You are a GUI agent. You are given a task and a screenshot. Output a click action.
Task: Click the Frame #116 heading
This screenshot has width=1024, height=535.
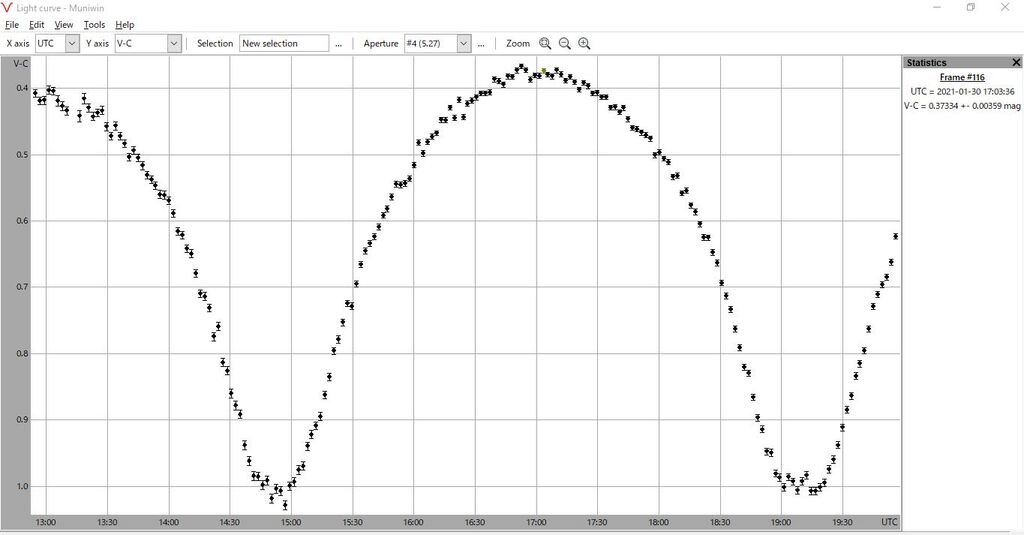[x=962, y=77]
